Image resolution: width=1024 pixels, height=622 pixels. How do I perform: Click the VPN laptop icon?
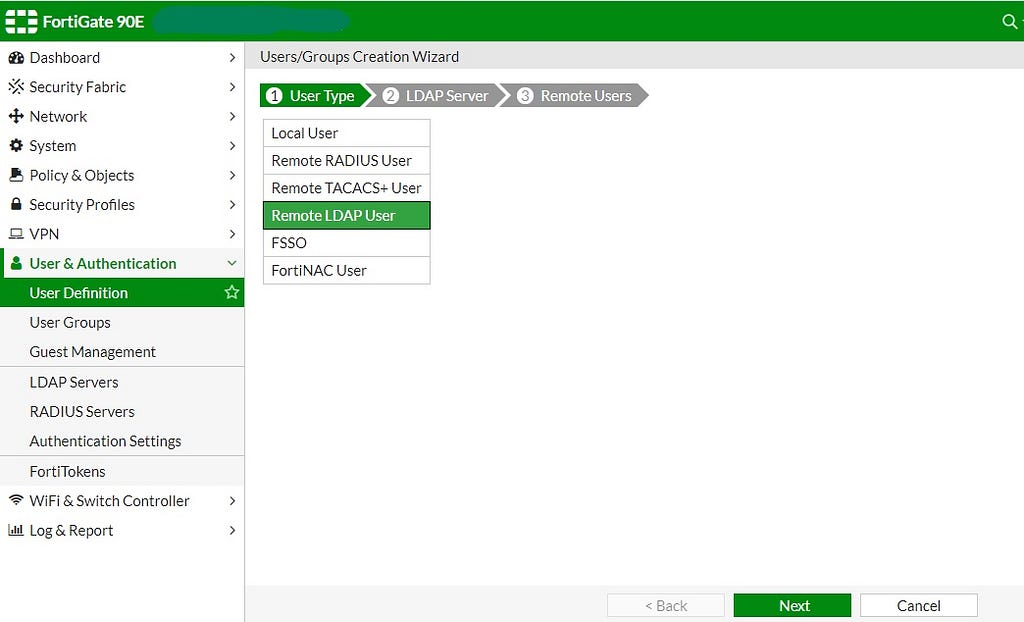(x=16, y=234)
